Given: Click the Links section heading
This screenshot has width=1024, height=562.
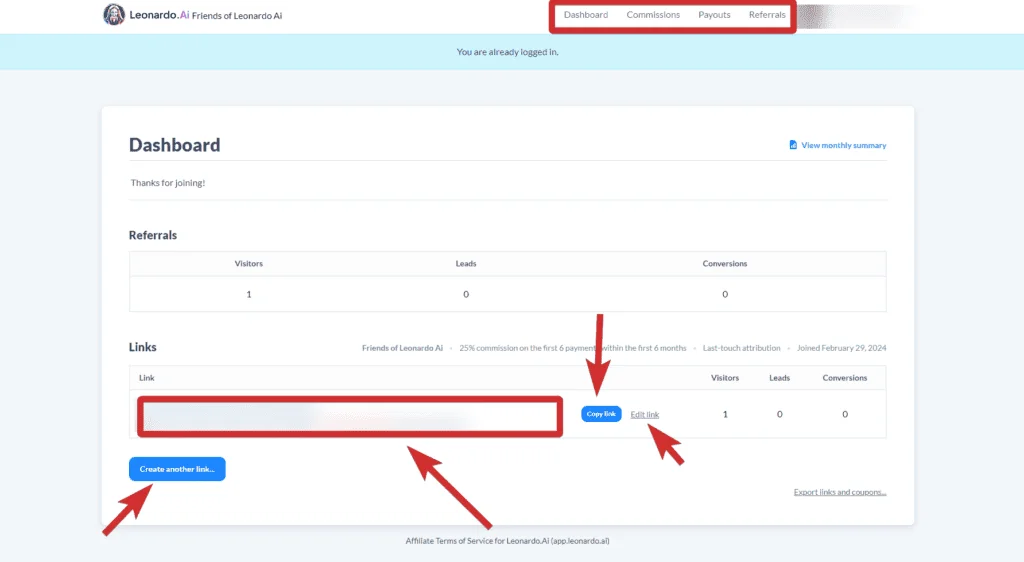Looking at the screenshot, I should (142, 347).
